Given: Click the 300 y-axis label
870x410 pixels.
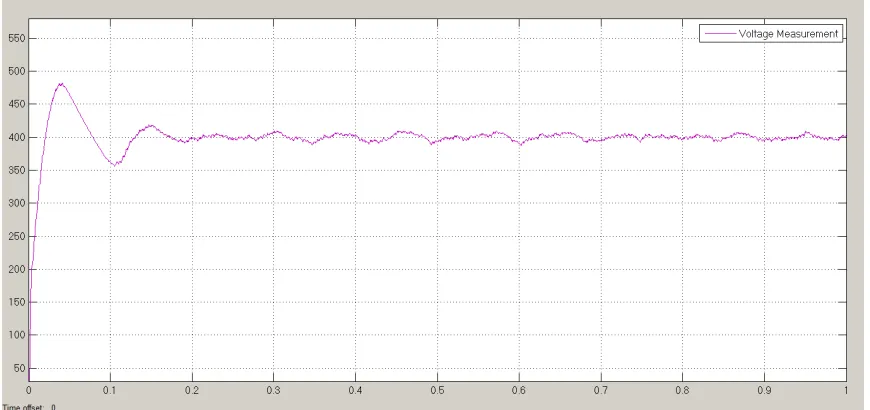Looking at the screenshot, I should tap(17, 204).
